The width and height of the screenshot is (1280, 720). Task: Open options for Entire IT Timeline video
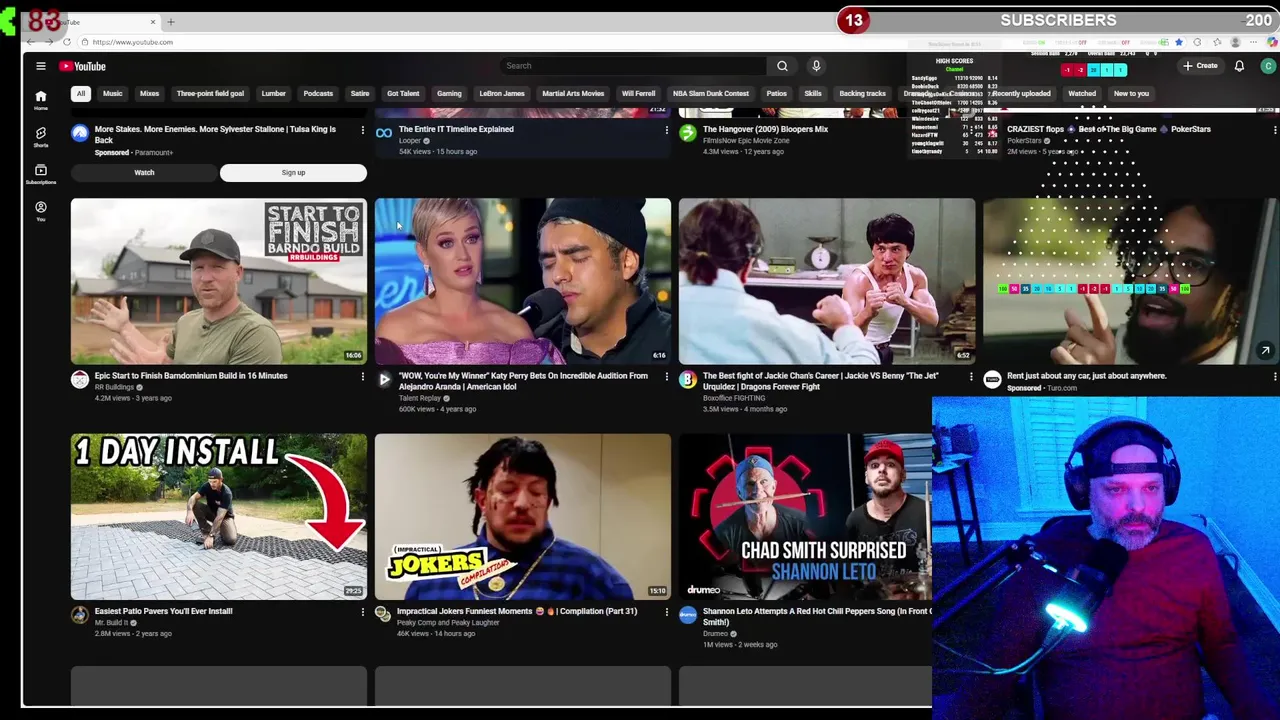click(x=667, y=130)
